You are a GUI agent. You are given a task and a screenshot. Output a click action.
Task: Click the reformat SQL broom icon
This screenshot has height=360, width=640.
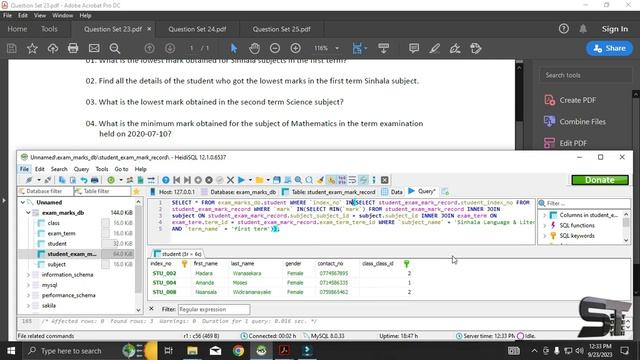(320, 180)
